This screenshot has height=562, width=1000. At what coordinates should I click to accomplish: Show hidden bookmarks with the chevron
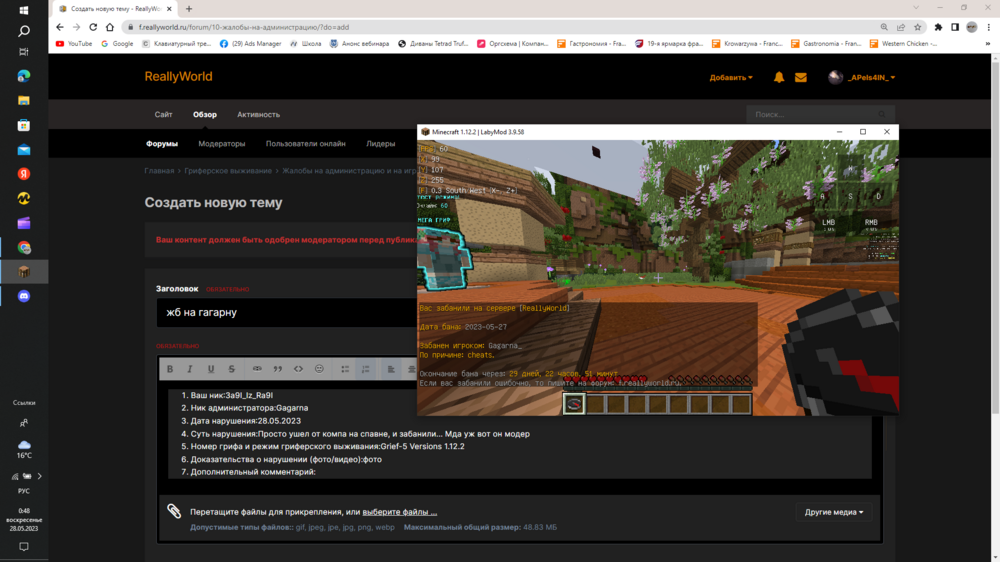tap(987, 43)
